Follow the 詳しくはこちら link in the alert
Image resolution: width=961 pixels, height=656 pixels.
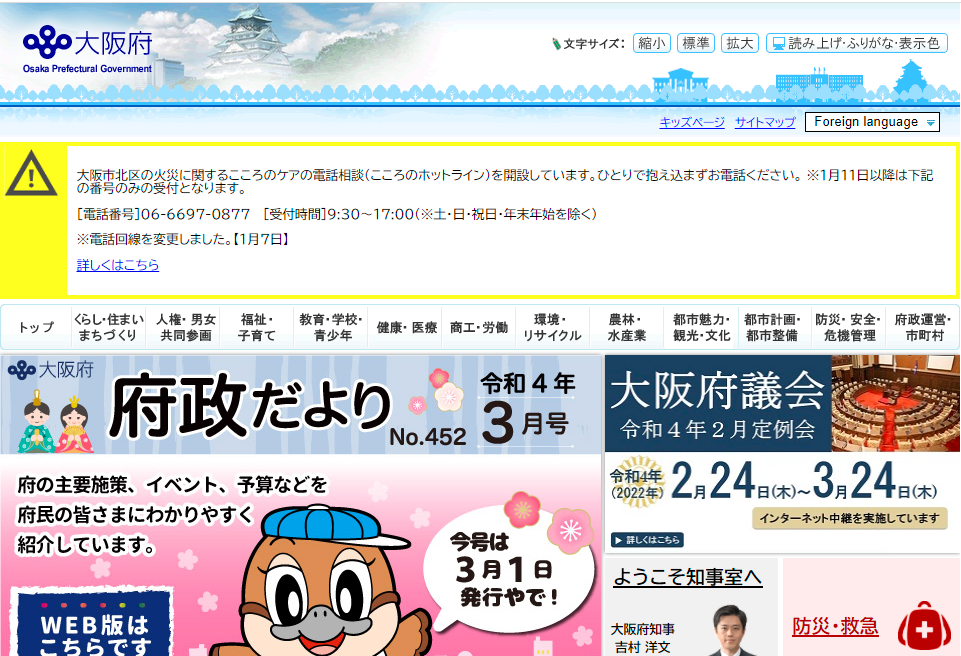tap(118, 265)
